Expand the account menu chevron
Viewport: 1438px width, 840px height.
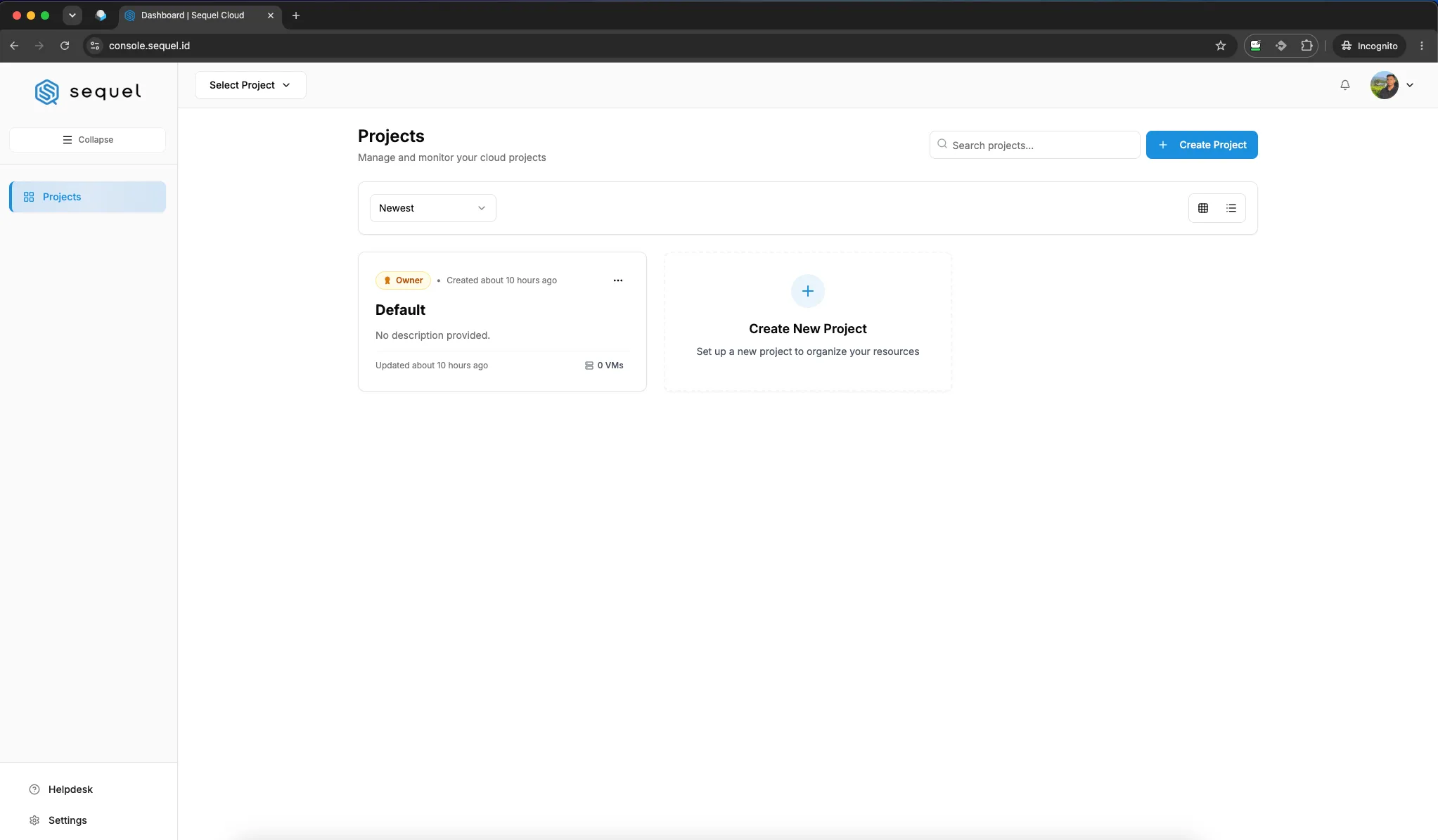[1409, 85]
